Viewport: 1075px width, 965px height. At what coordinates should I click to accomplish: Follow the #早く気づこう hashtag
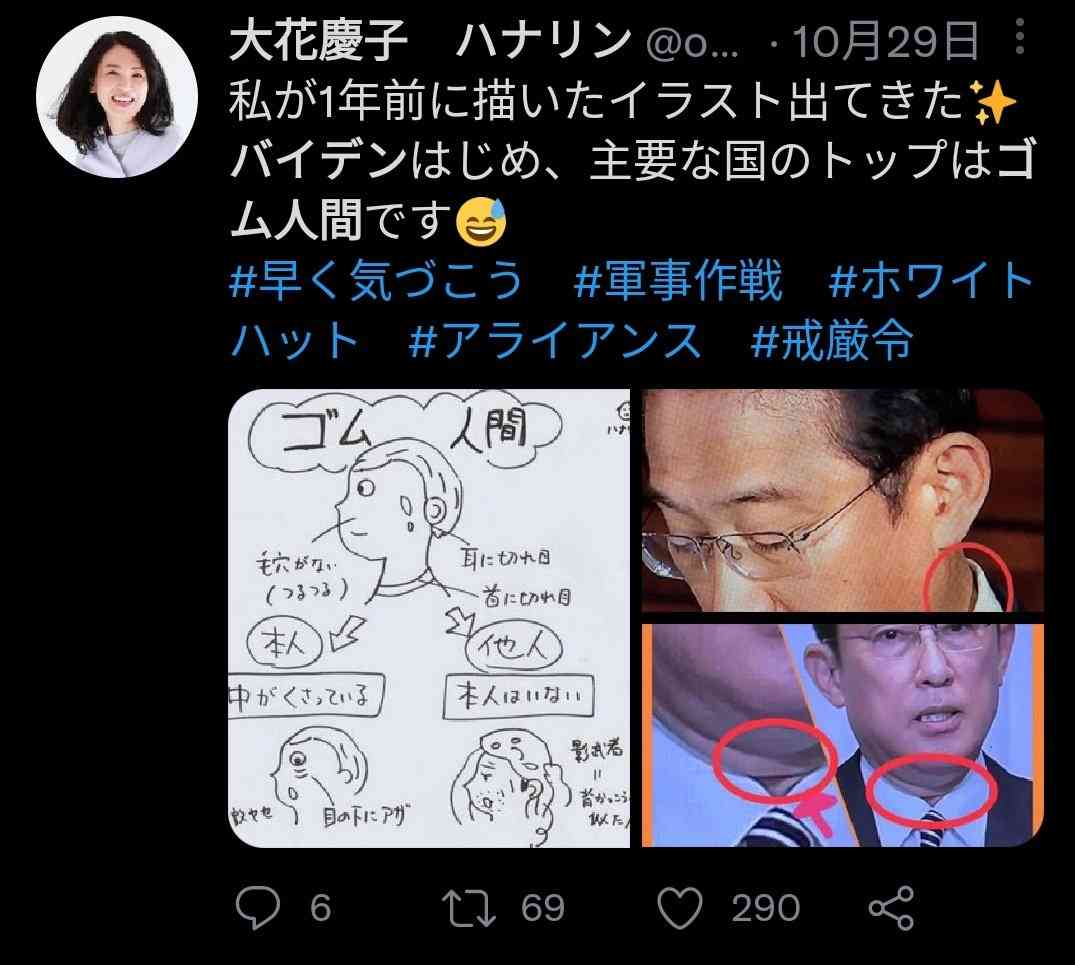pyautogui.click(x=376, y=280)
